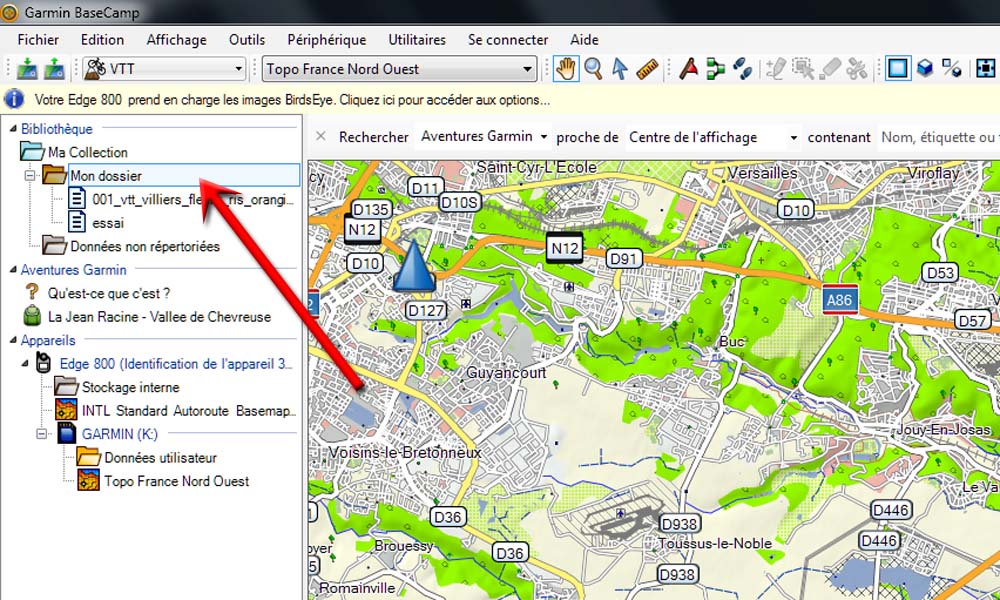Click the greyed pencil insert tool
This screenshot has height=600, width=1000.
coord(776,68)
